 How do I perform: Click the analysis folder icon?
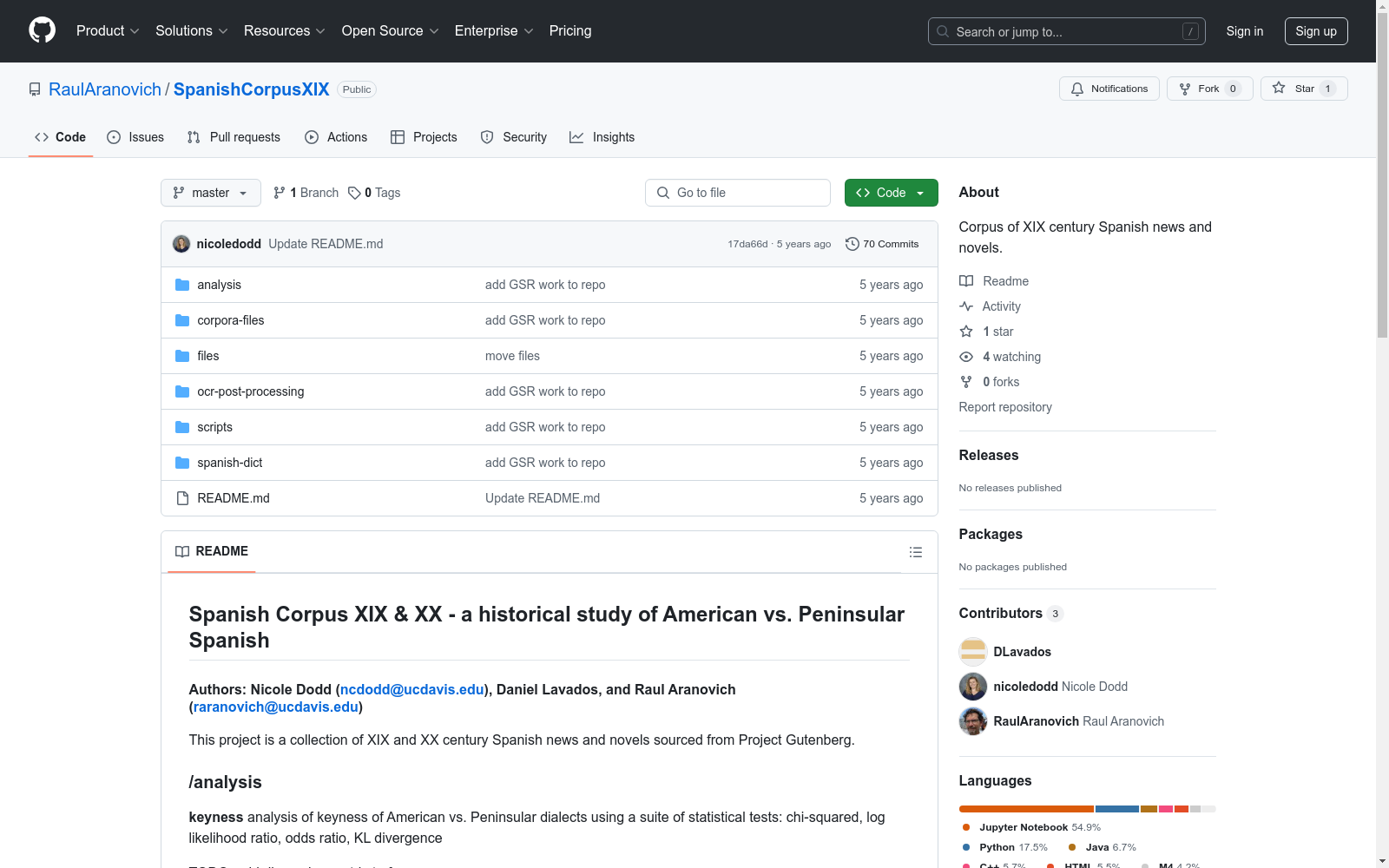tap(182, 285)
